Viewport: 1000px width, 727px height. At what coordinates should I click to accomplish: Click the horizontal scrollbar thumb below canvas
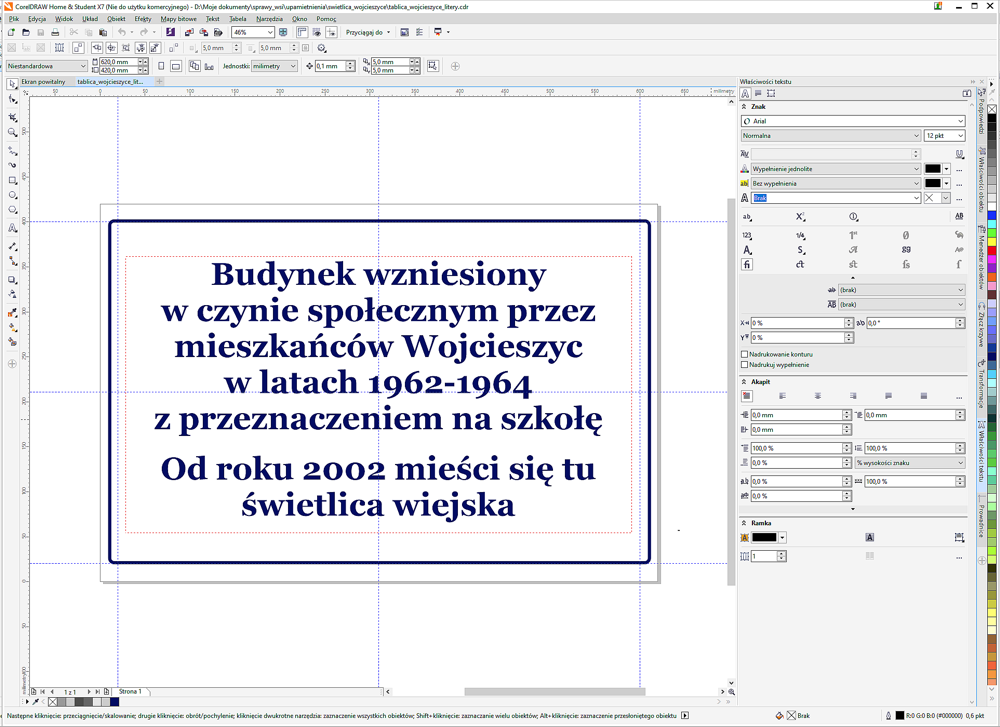(555, 691)
